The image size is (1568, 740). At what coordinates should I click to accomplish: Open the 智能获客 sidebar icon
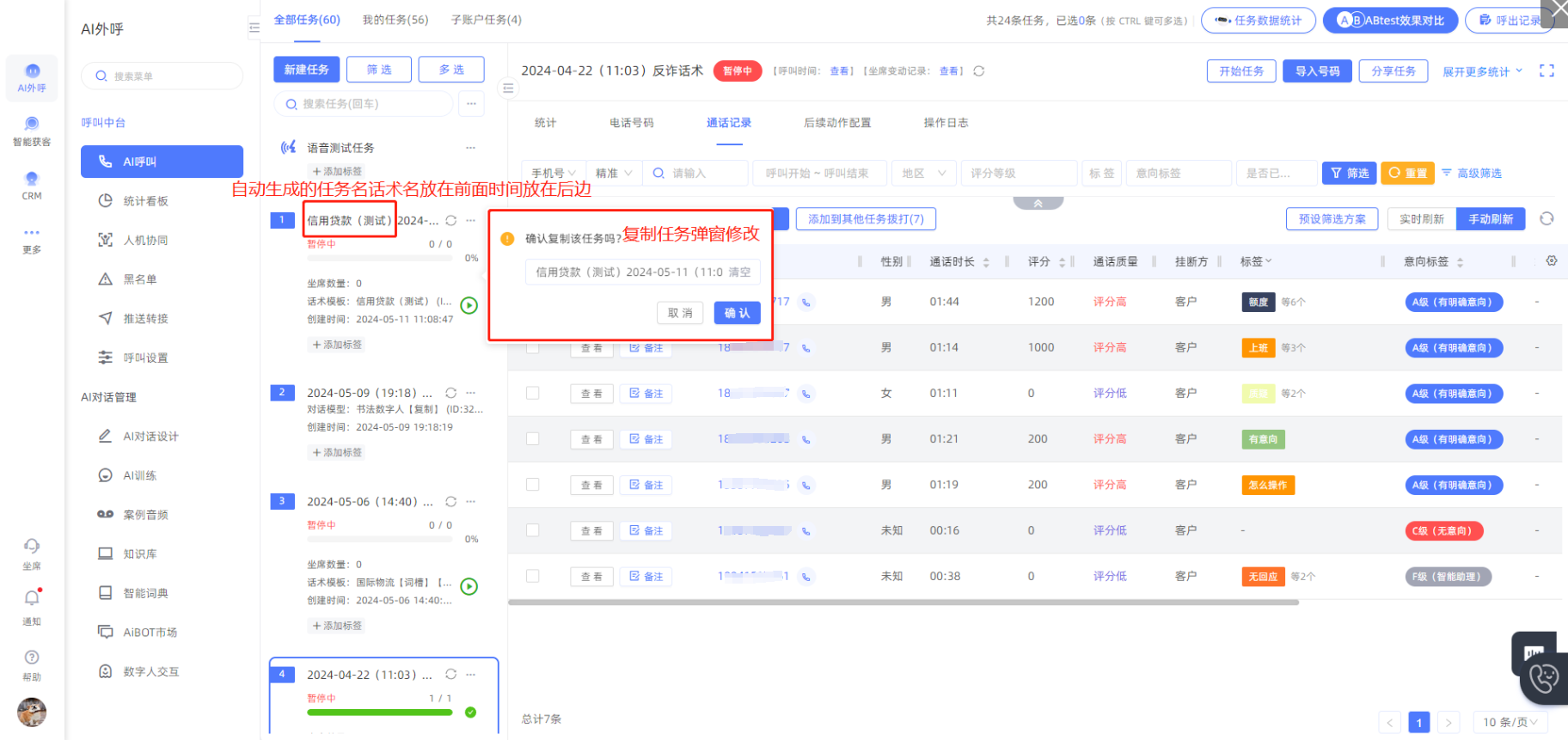pyautogui.click(x=32, y=125)
